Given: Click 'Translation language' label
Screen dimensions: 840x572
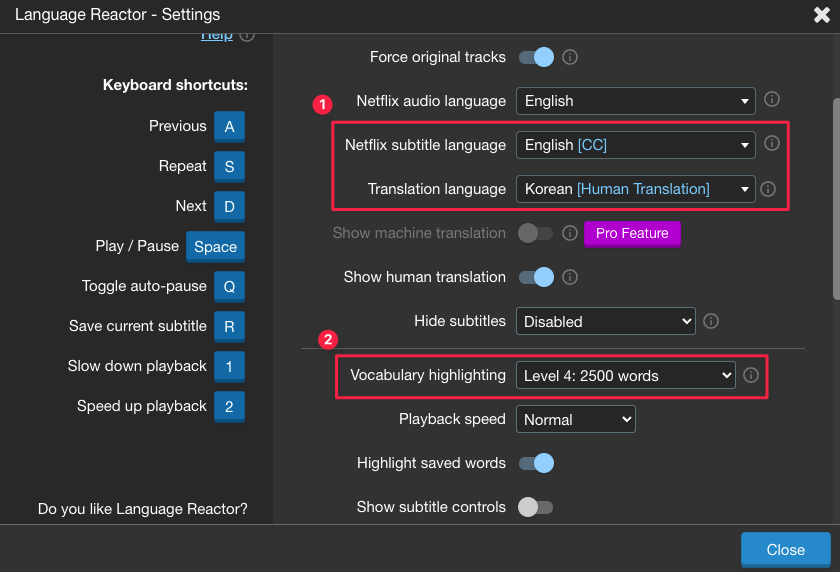Looking at the screenshot, I should point(437,189).
